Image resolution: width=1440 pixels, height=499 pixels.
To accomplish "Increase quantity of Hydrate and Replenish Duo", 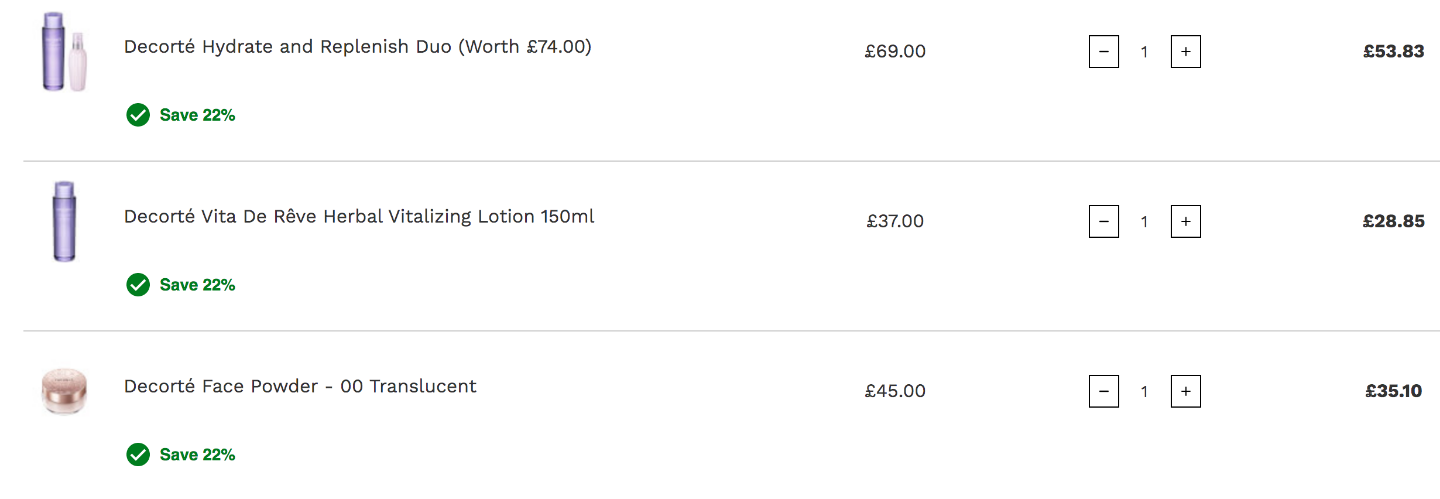I will click(x=1185, y=51).
